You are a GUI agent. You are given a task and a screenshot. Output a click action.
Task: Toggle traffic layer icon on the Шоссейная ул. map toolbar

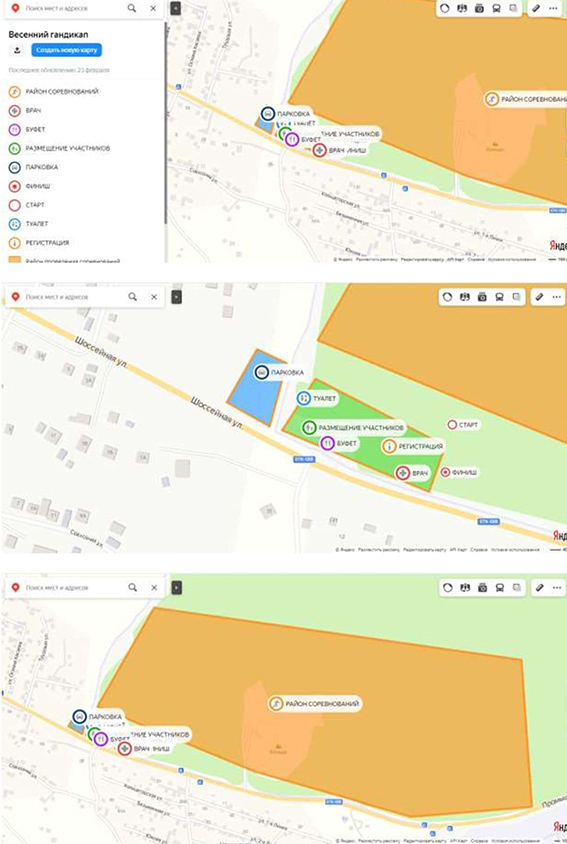(447, 297)
